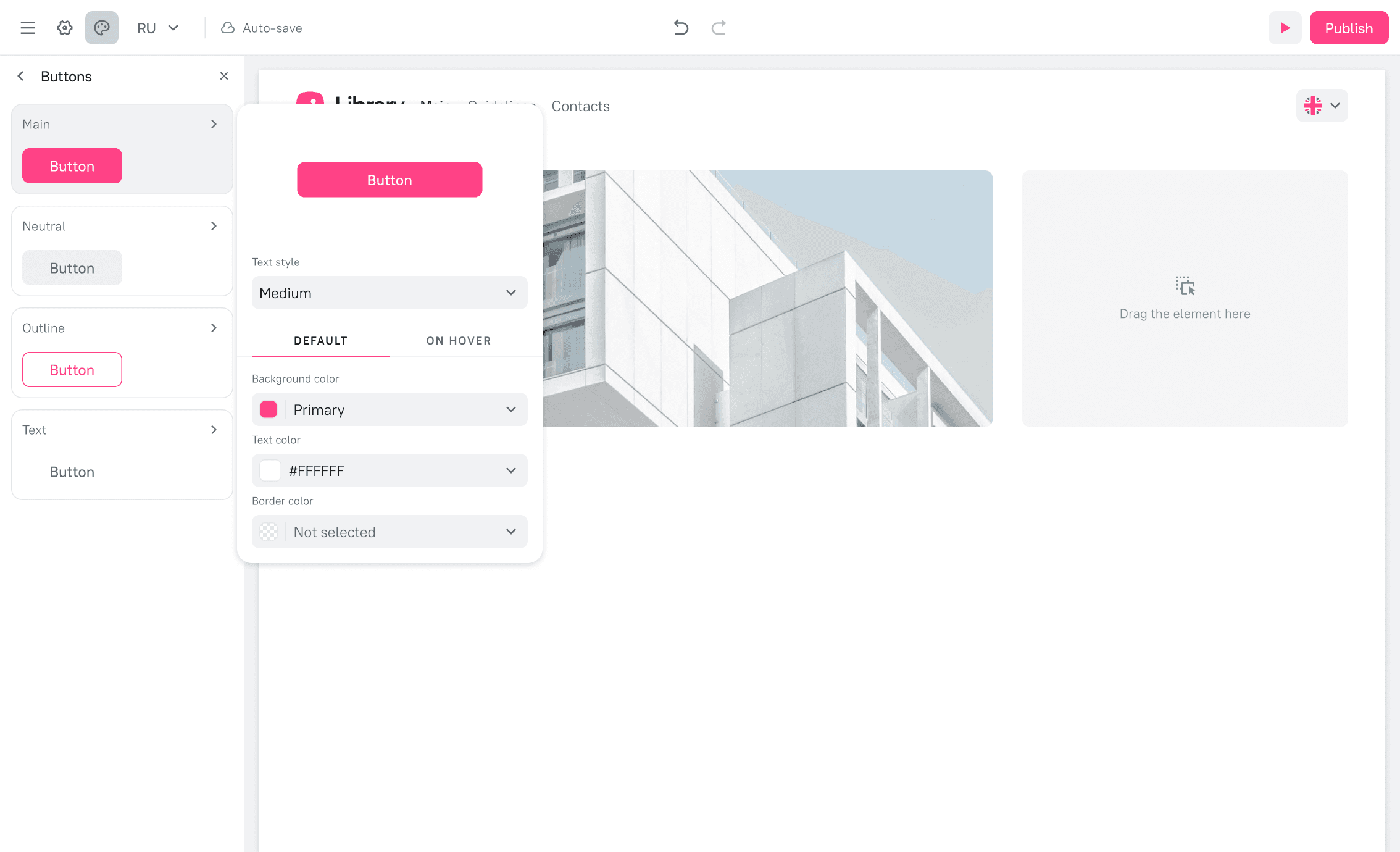Click the Auto-save cloud icon

tap(228, 28)
